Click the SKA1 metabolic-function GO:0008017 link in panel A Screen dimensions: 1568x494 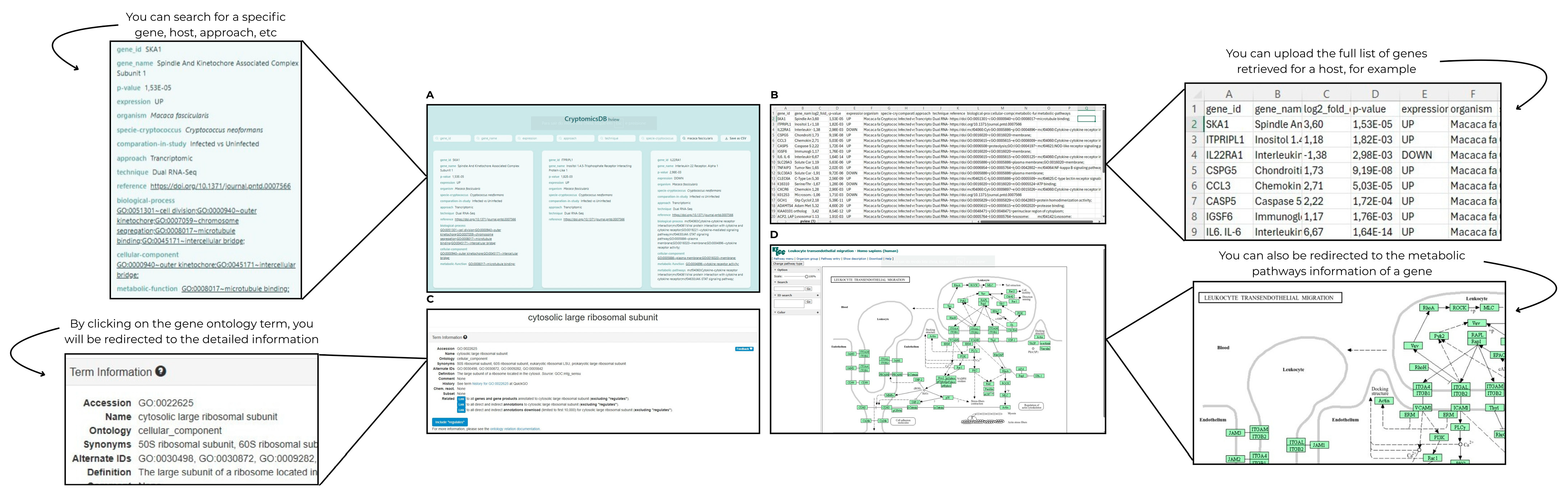click(x=492, y=264)
